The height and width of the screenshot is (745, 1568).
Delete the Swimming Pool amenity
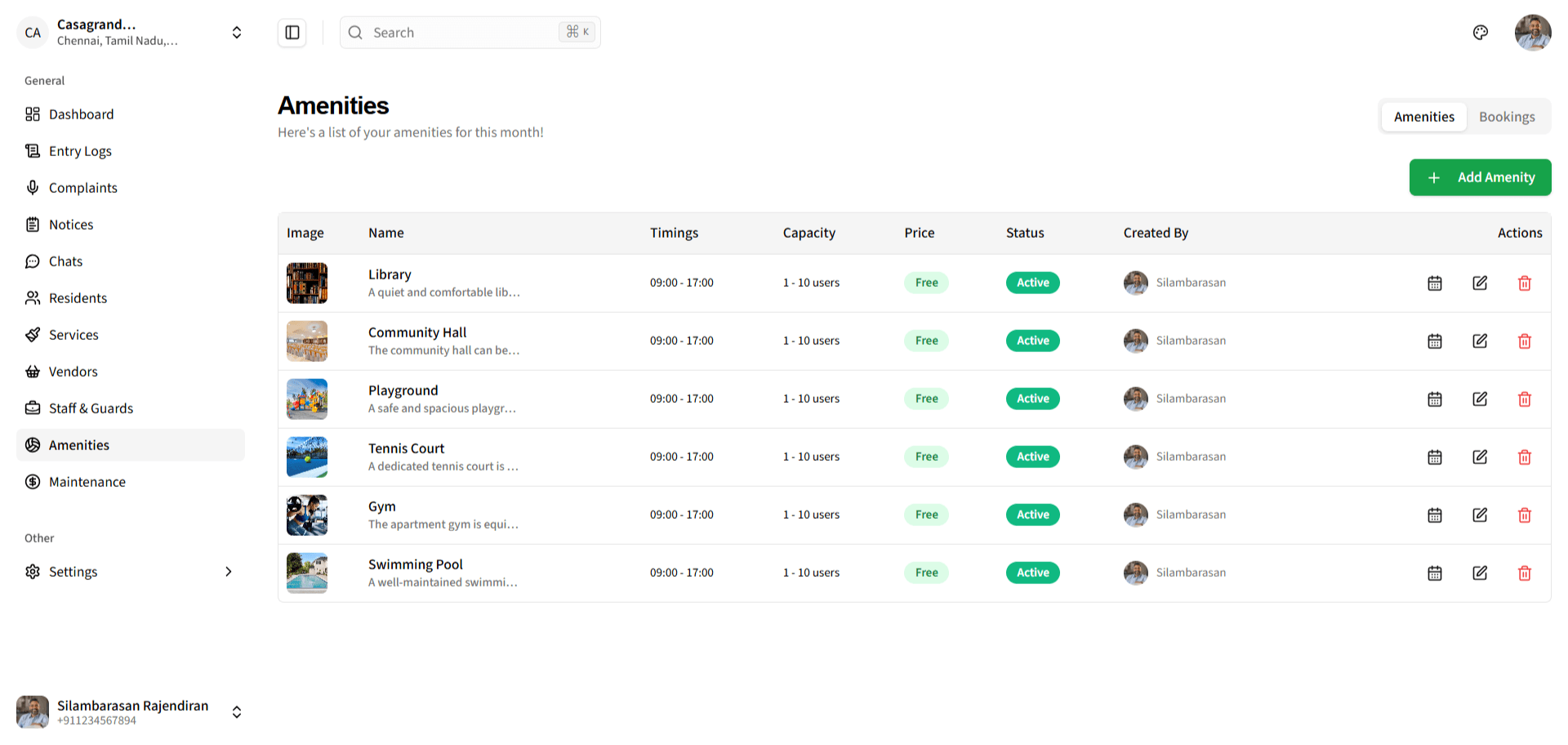click(x=1525, y=573)
